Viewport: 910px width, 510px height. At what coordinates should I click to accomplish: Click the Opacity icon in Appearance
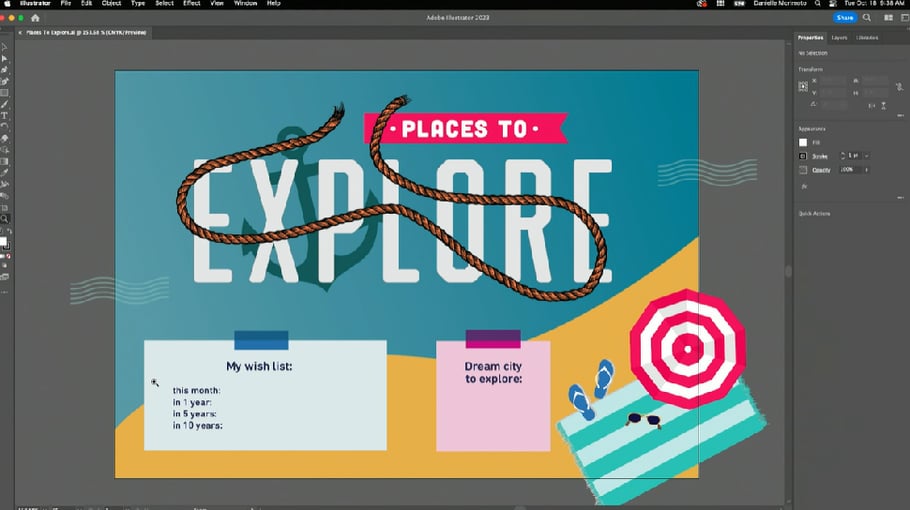tap(803, 170)
